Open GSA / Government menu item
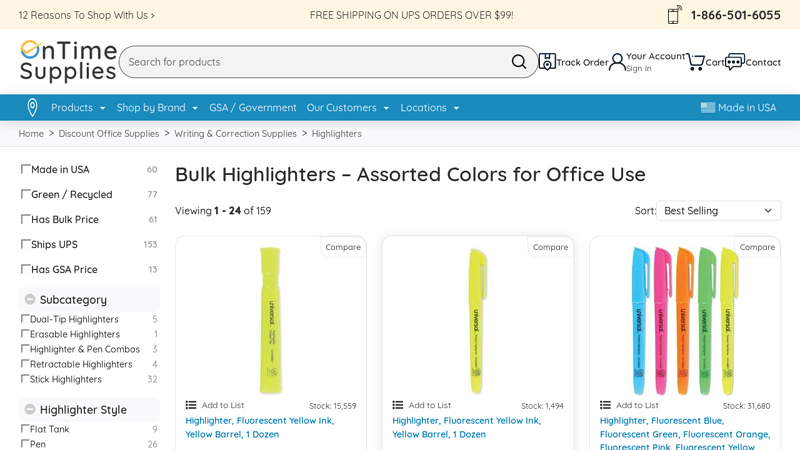 (253, 108)
